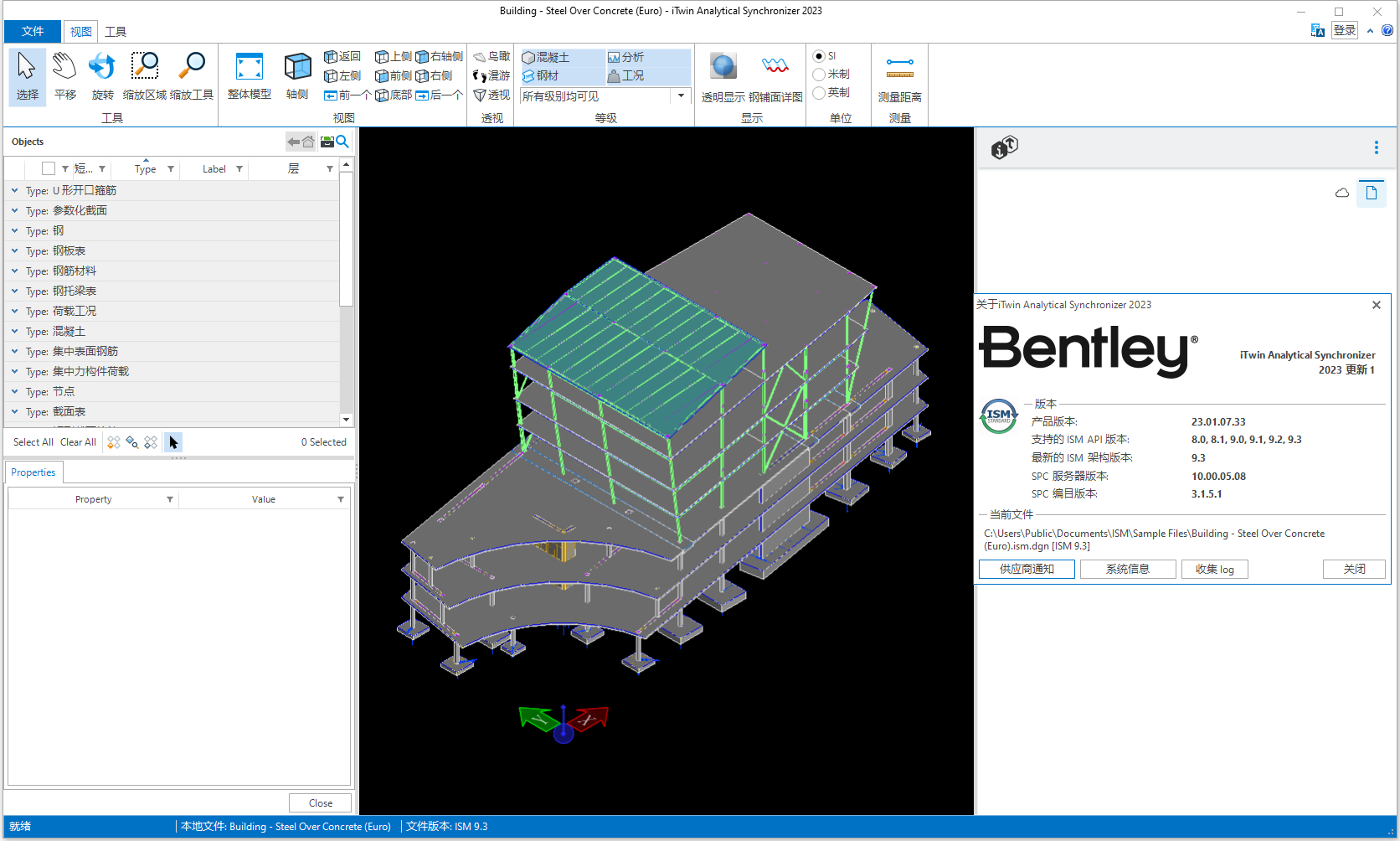Switch to 前侧 front view
1400x841 pixels.
394,76
